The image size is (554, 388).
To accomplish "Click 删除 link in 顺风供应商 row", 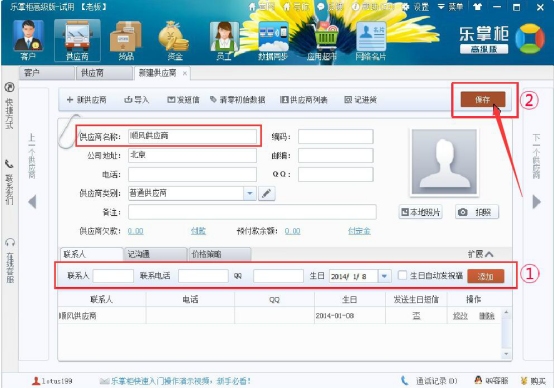I will point(487,316).
